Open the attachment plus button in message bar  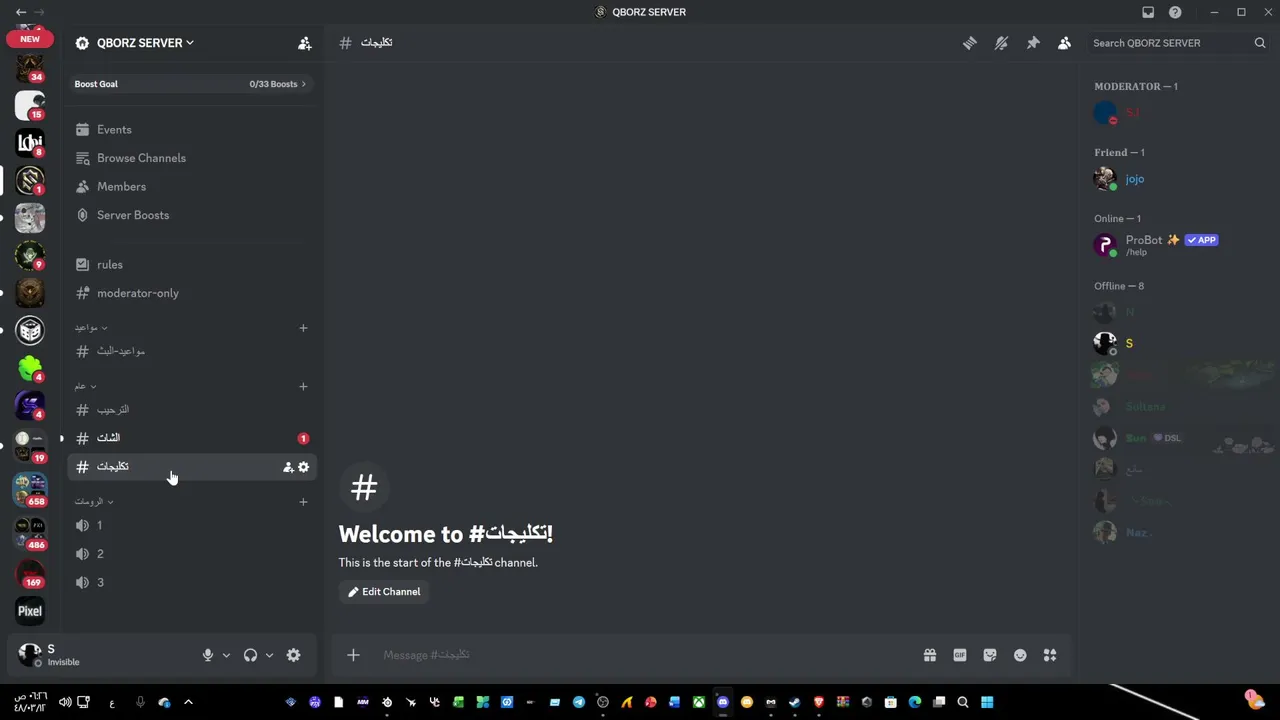[x=353, y=655]
